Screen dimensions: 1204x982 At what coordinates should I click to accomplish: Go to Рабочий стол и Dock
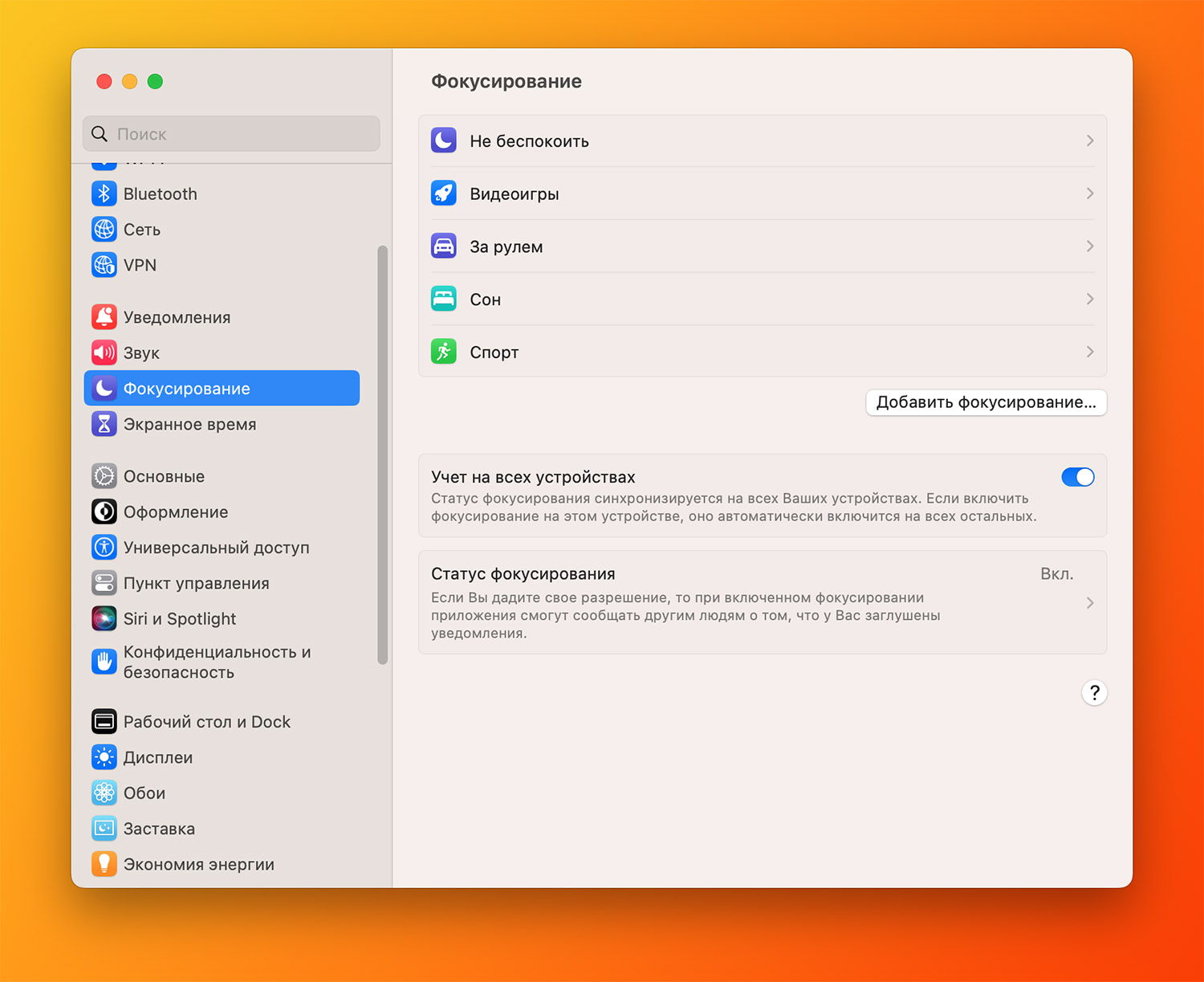coord(206,722)
